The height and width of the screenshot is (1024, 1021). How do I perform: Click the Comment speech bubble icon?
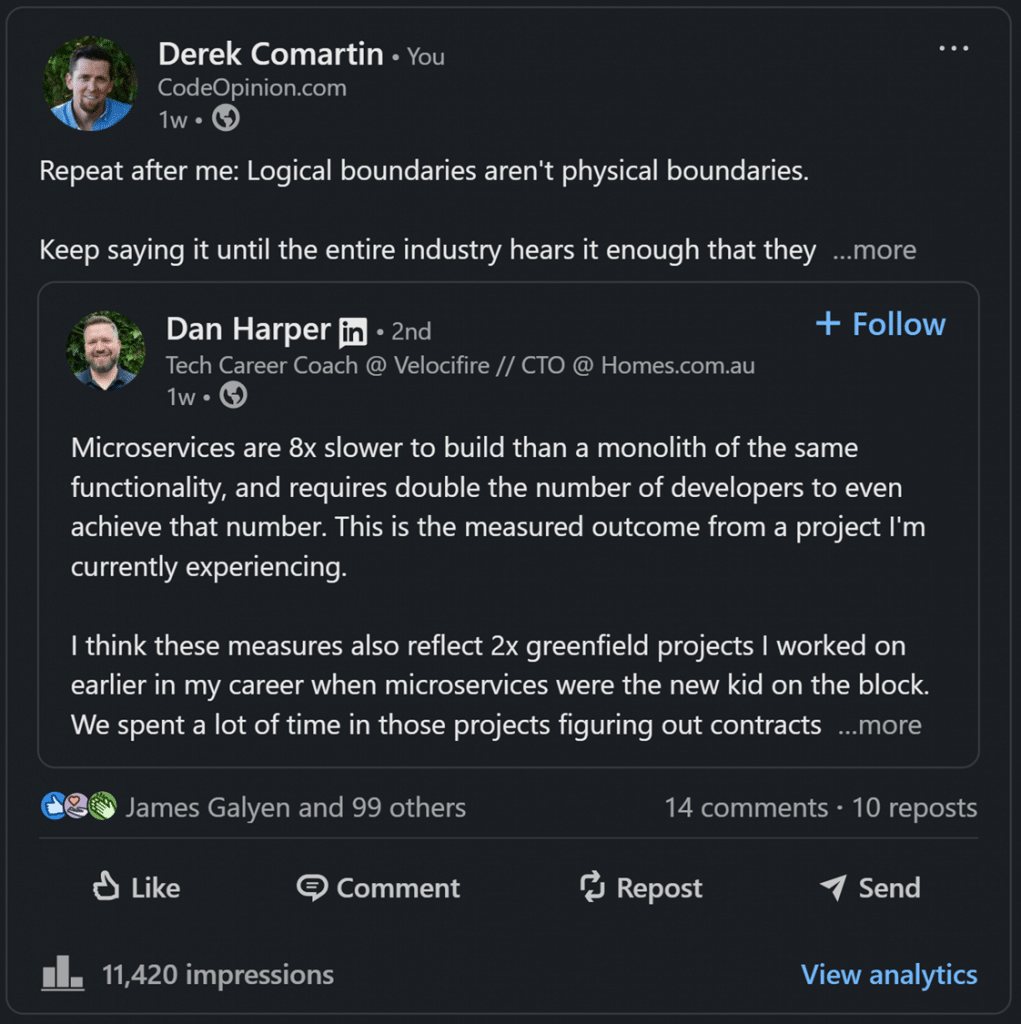click(x=313, y=887)
